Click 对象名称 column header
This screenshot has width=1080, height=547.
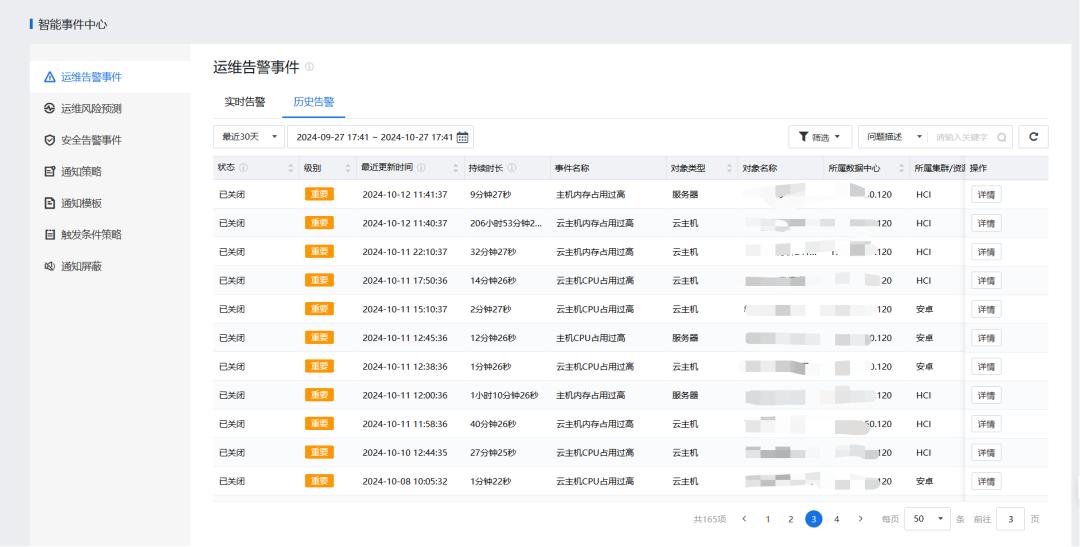click(759, 168)
